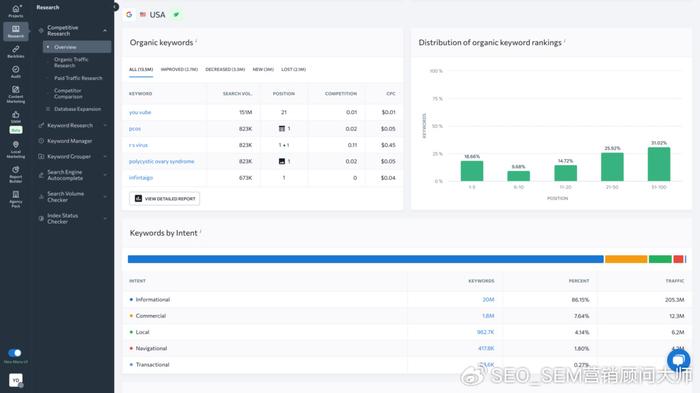700x393 pixels.
Task: Open Competitor Comparison
Action: coord(68,93)
